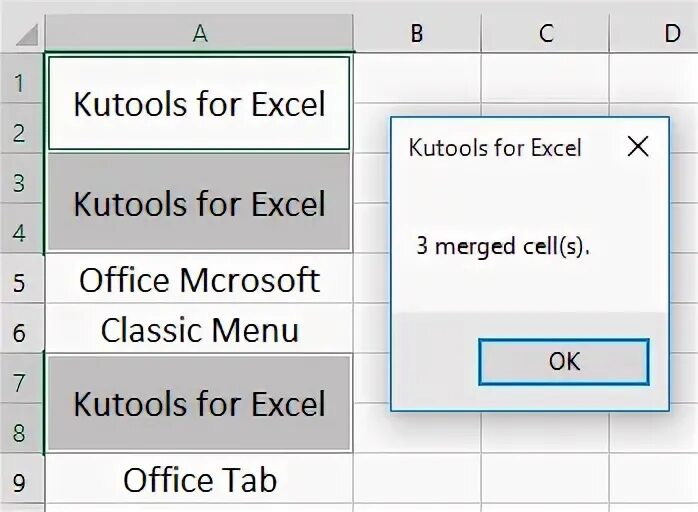This screenshot has width=698, height=512.
Task: Close the Kutools for Excel dialog
Action: tap(637, 147)
